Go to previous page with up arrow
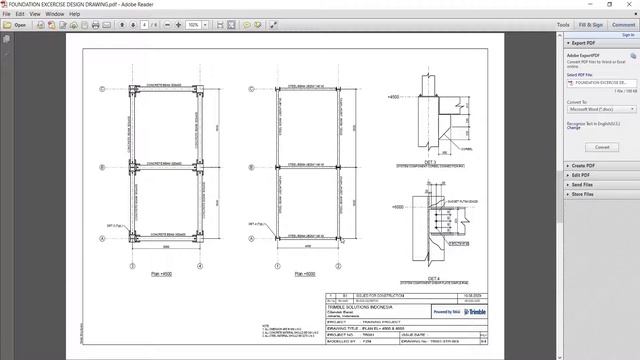 [122, 25]
